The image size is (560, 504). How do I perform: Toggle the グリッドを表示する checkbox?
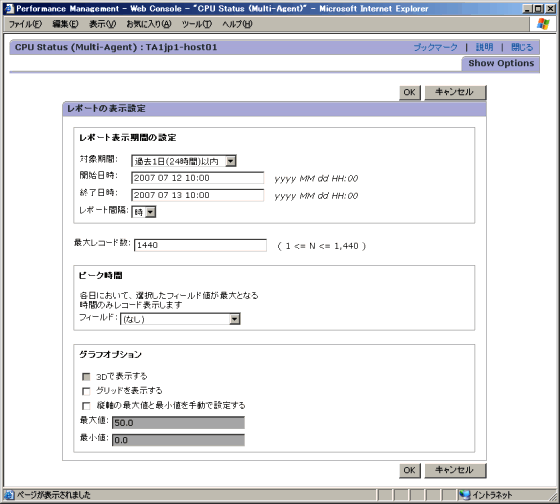tap(86, 391)
